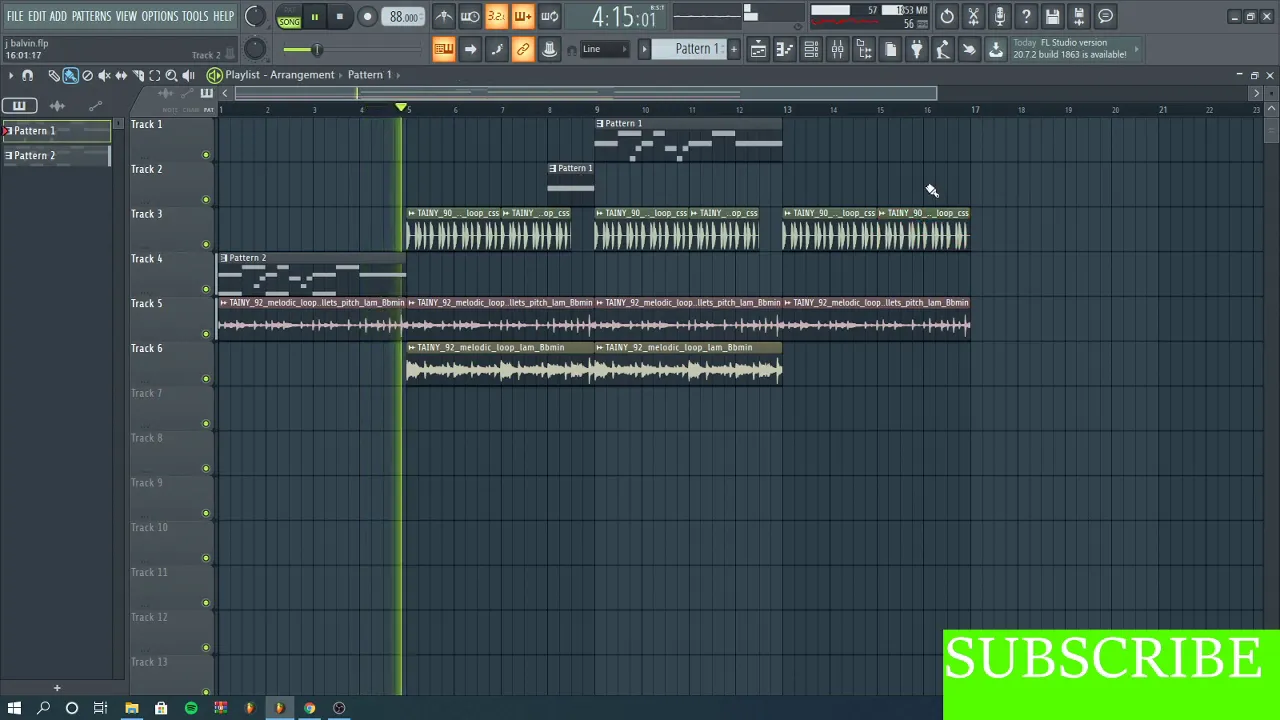
Task: Pause playback with the pause button
Action: coord(314,17)
